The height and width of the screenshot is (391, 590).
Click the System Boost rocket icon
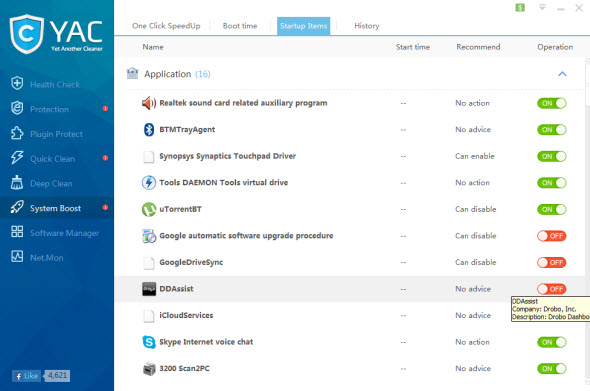coord(17,207)
